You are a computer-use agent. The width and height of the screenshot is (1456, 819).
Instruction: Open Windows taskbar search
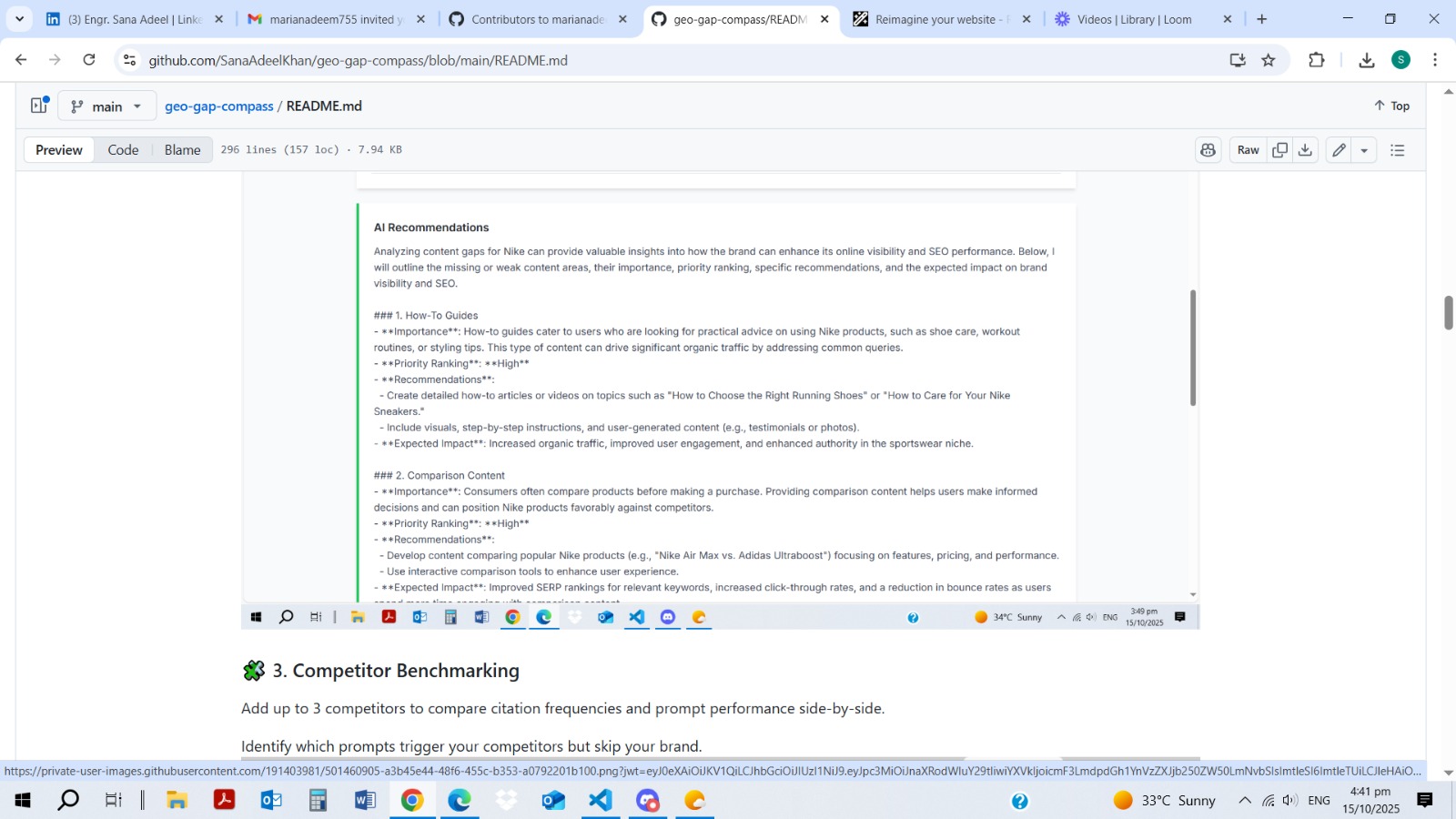pyautogui.click(x=68, y=800)
